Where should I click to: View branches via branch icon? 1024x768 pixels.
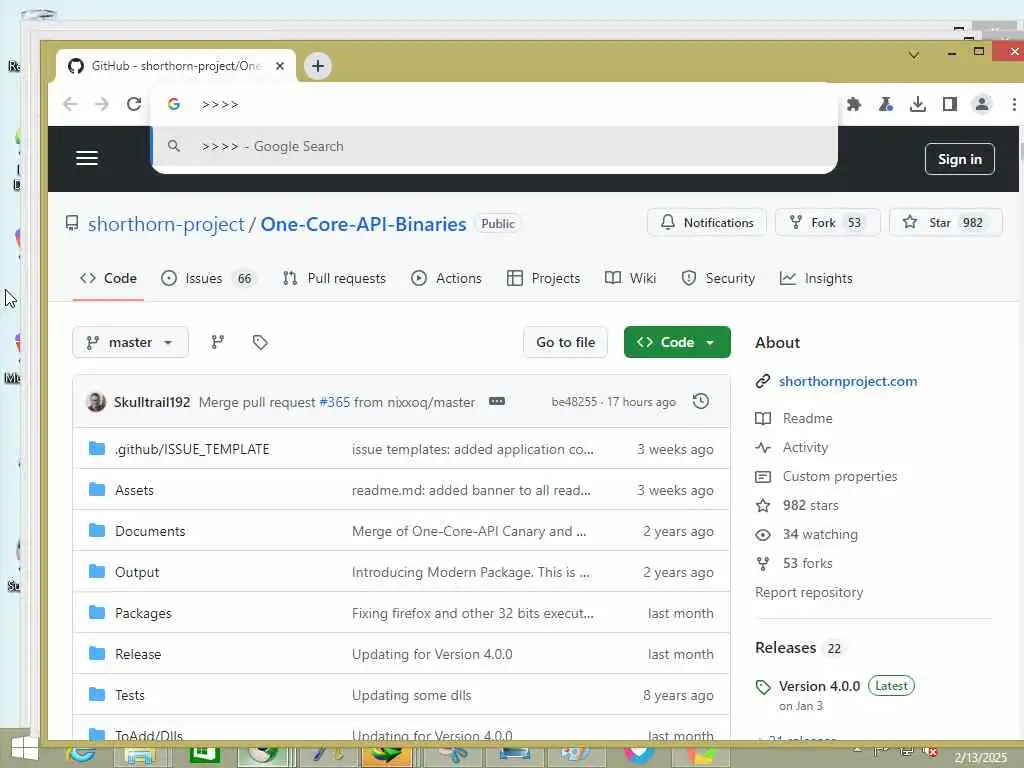(217, 342)
